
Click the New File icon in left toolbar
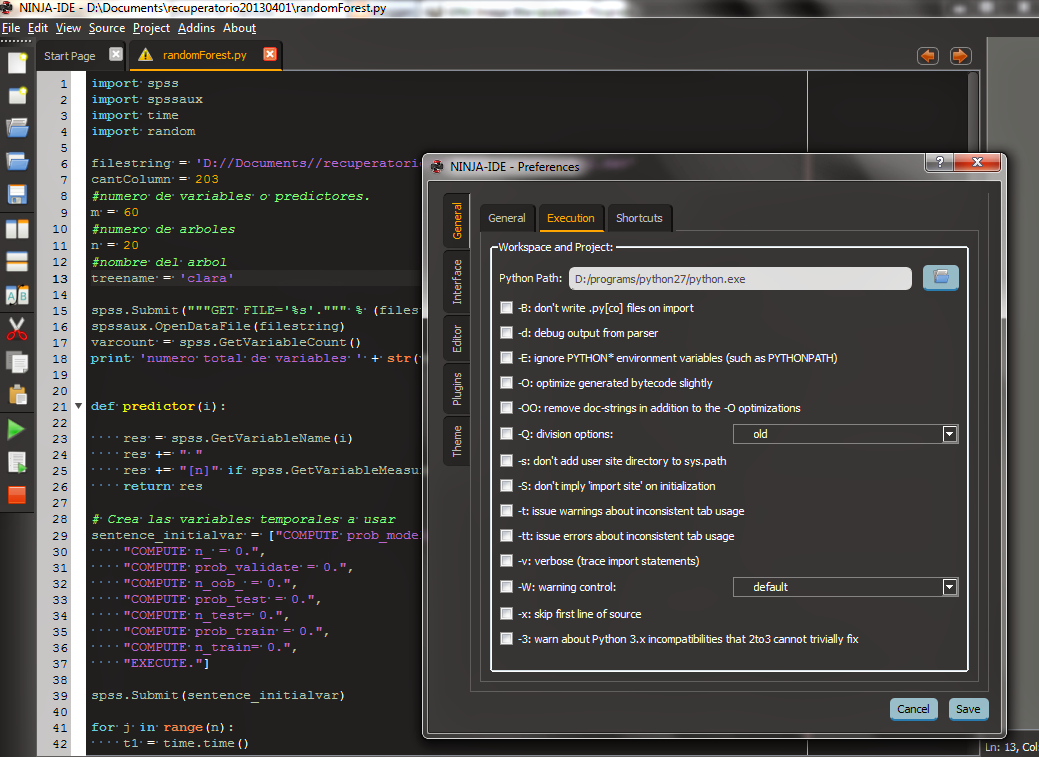coord(17,63)
